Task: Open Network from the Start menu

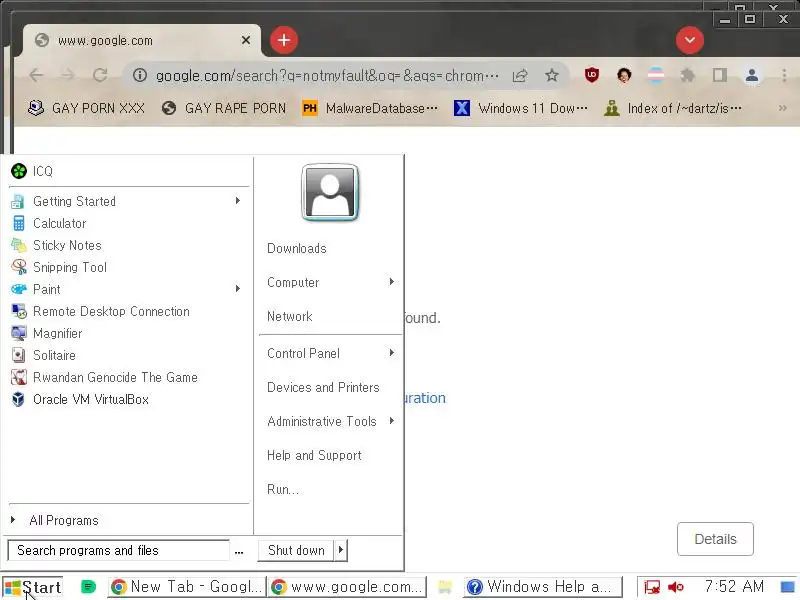Action: 290,316
